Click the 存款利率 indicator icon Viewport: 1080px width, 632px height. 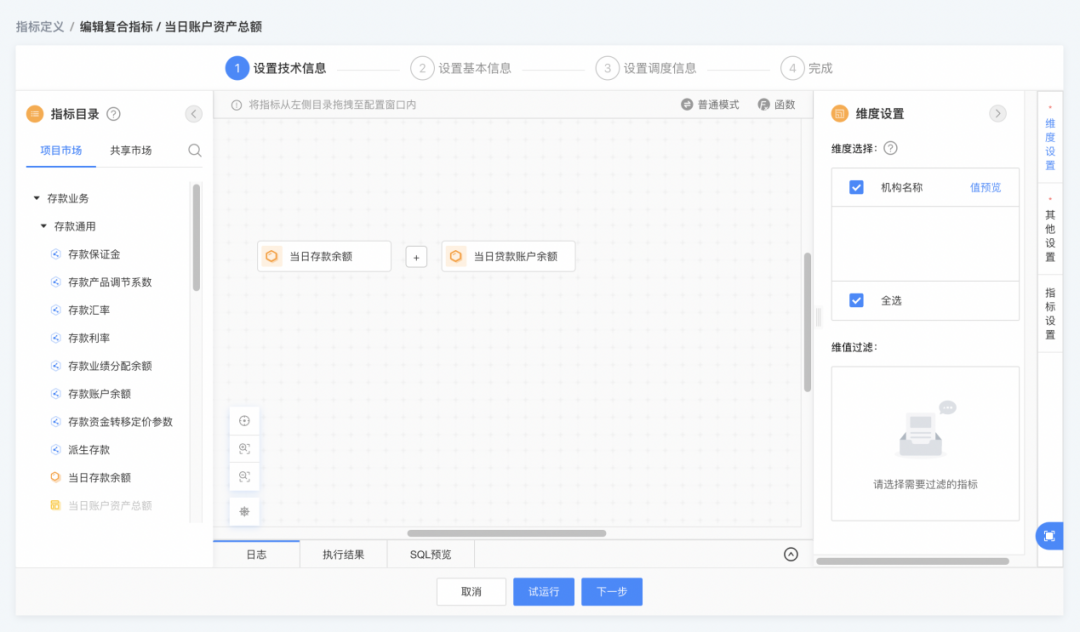[x=56, y=338]
